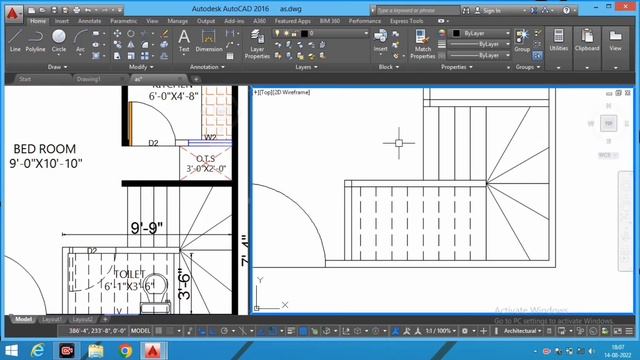Image resolution: width=640 pixels, height=360 pixels.
Task: Expand the Properties panel
Action: 456,67
